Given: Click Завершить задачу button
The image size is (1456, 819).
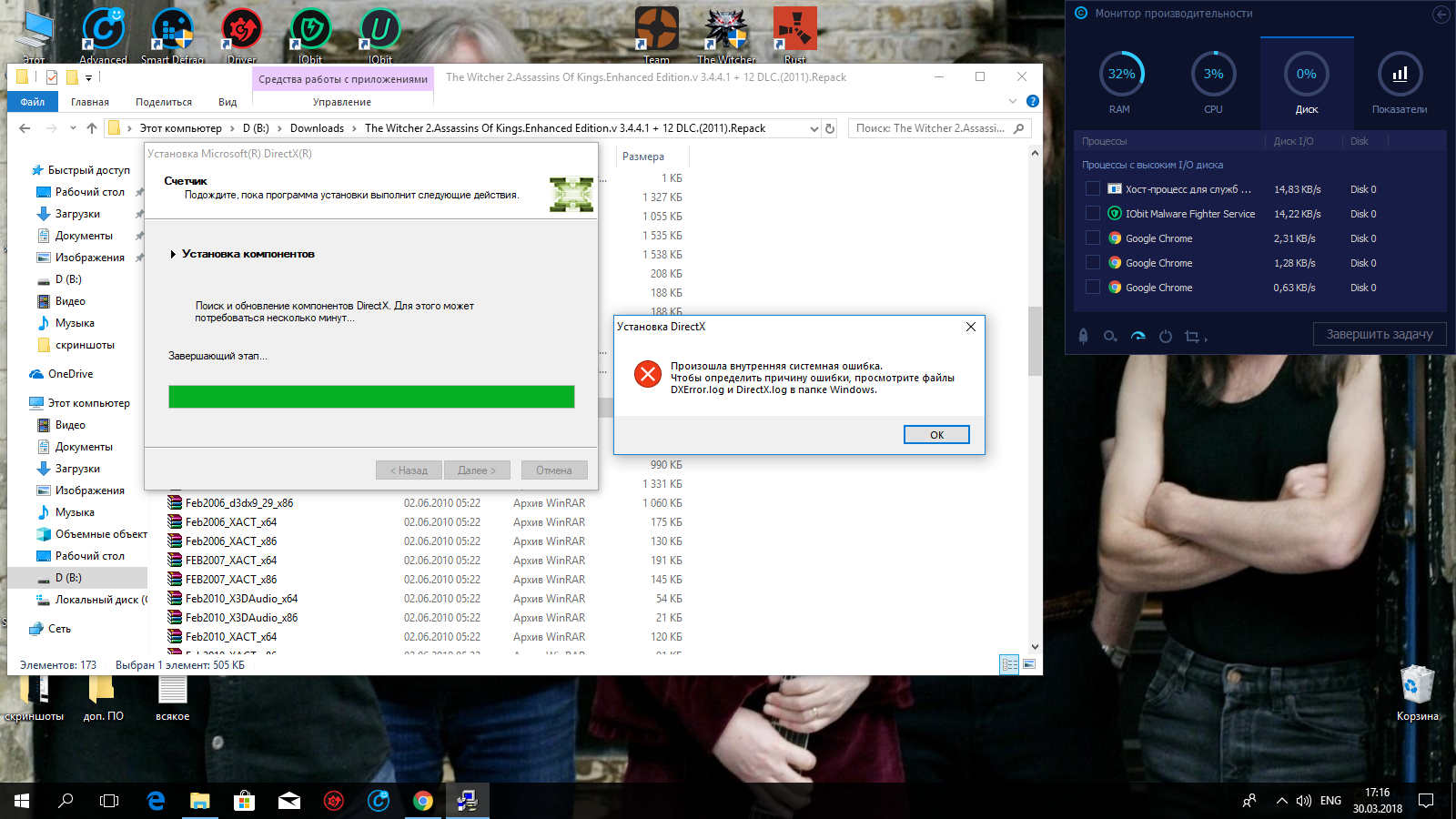Looking at the screenshot, I should click(x=1380, y=334).
